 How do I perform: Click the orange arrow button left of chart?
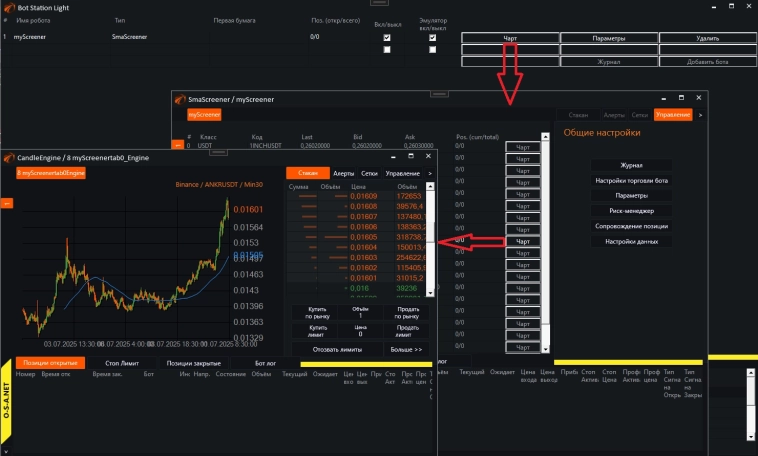pyautogui.click(x=6, y=203)
